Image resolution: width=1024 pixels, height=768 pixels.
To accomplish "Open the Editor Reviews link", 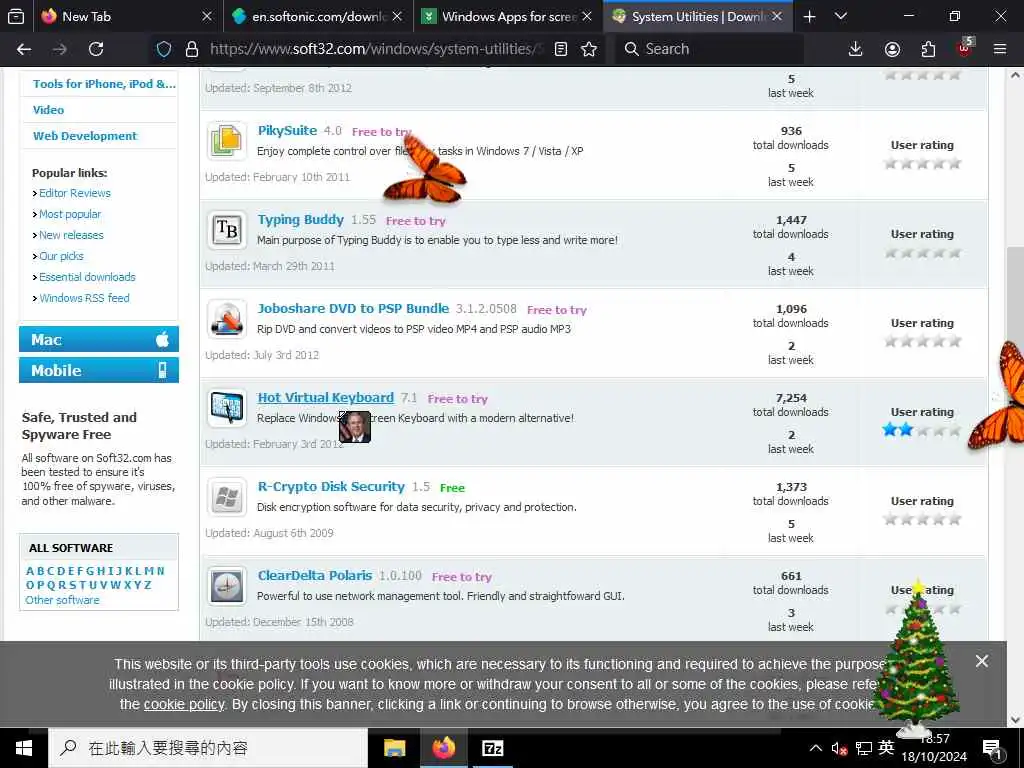I will (x=74, y=193).
